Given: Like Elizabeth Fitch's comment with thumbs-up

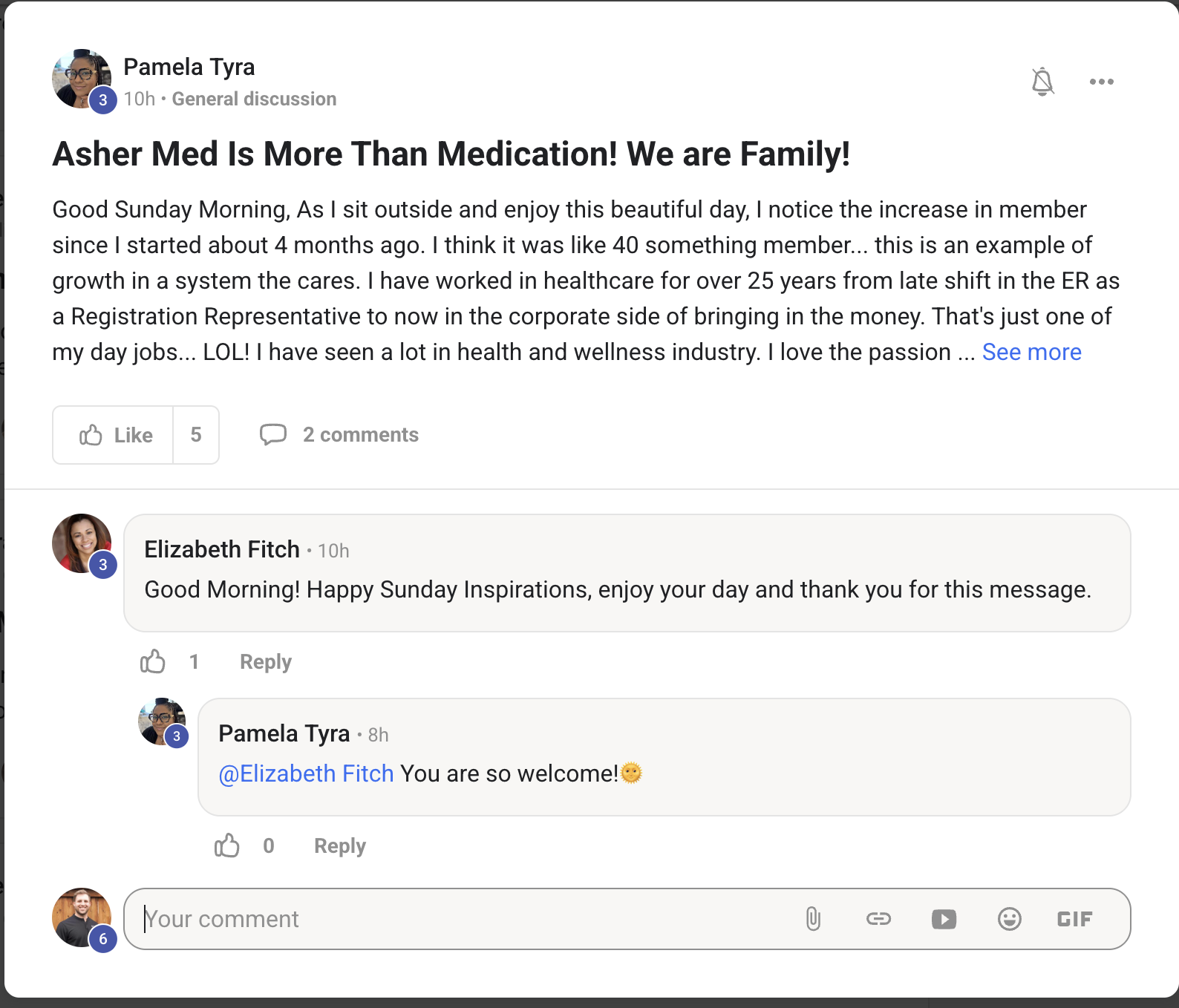Looking at the screenshot, I should 153,661.
